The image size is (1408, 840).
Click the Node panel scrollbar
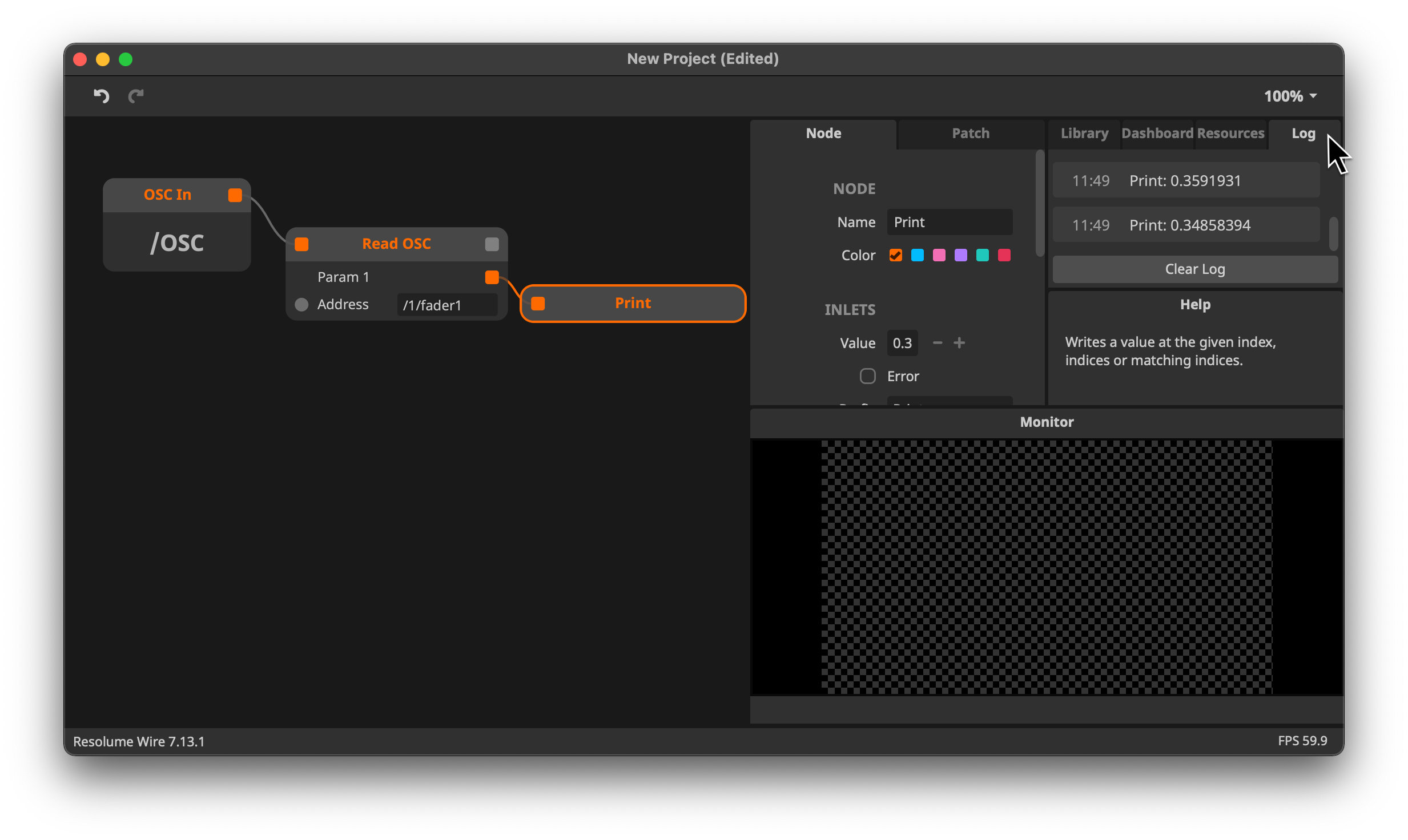[1039, 203]
